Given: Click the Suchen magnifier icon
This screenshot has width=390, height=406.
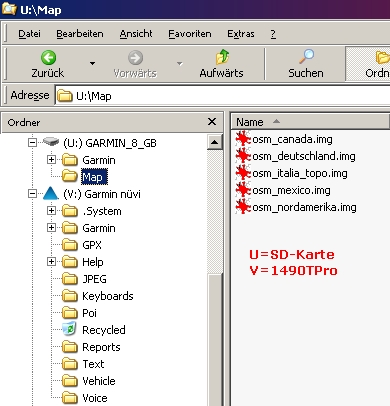Looking at the screenshot, I should (x=306, y=57).
